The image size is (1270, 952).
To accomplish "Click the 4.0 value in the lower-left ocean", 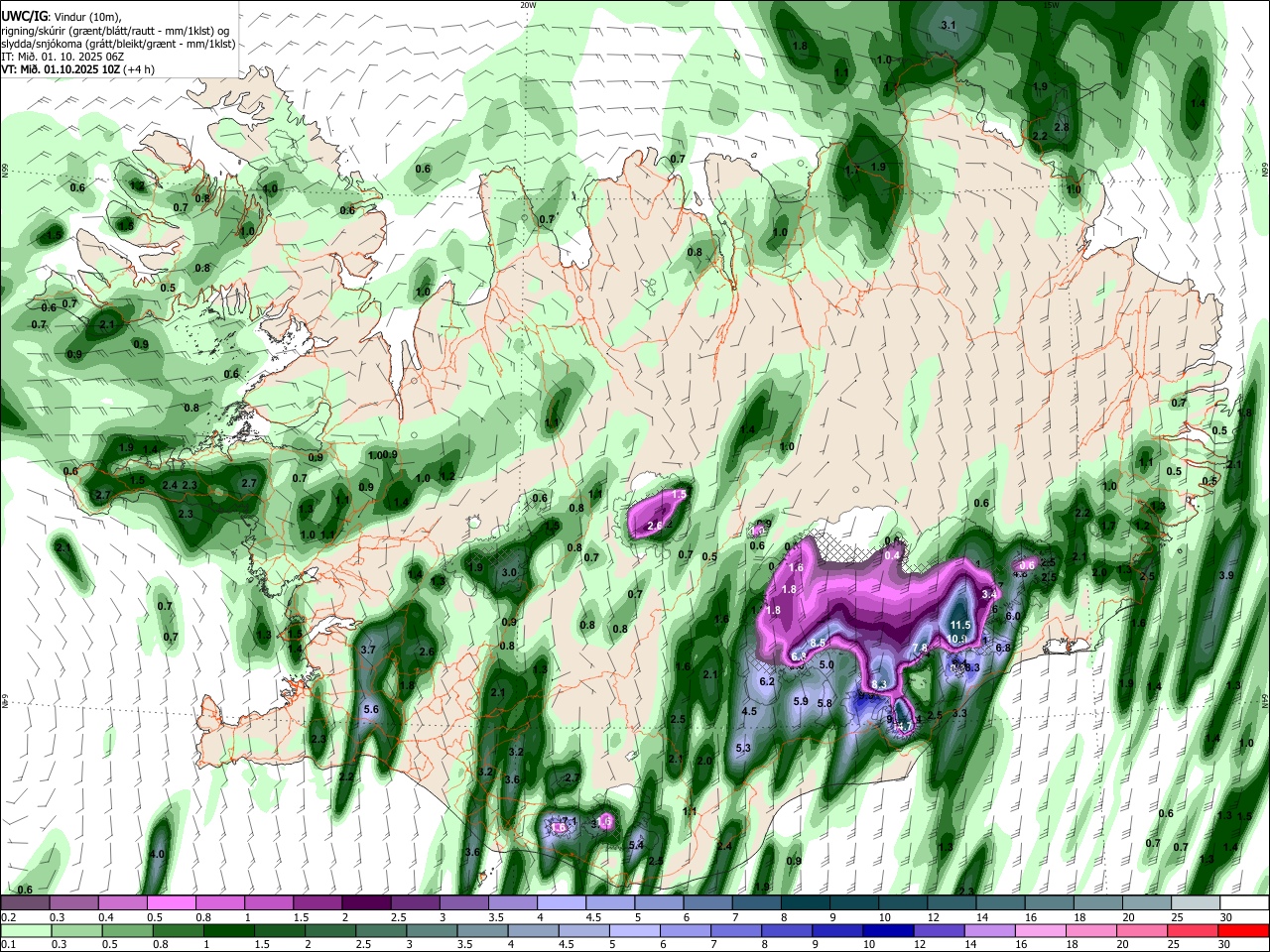I will (x=157, y=854).
